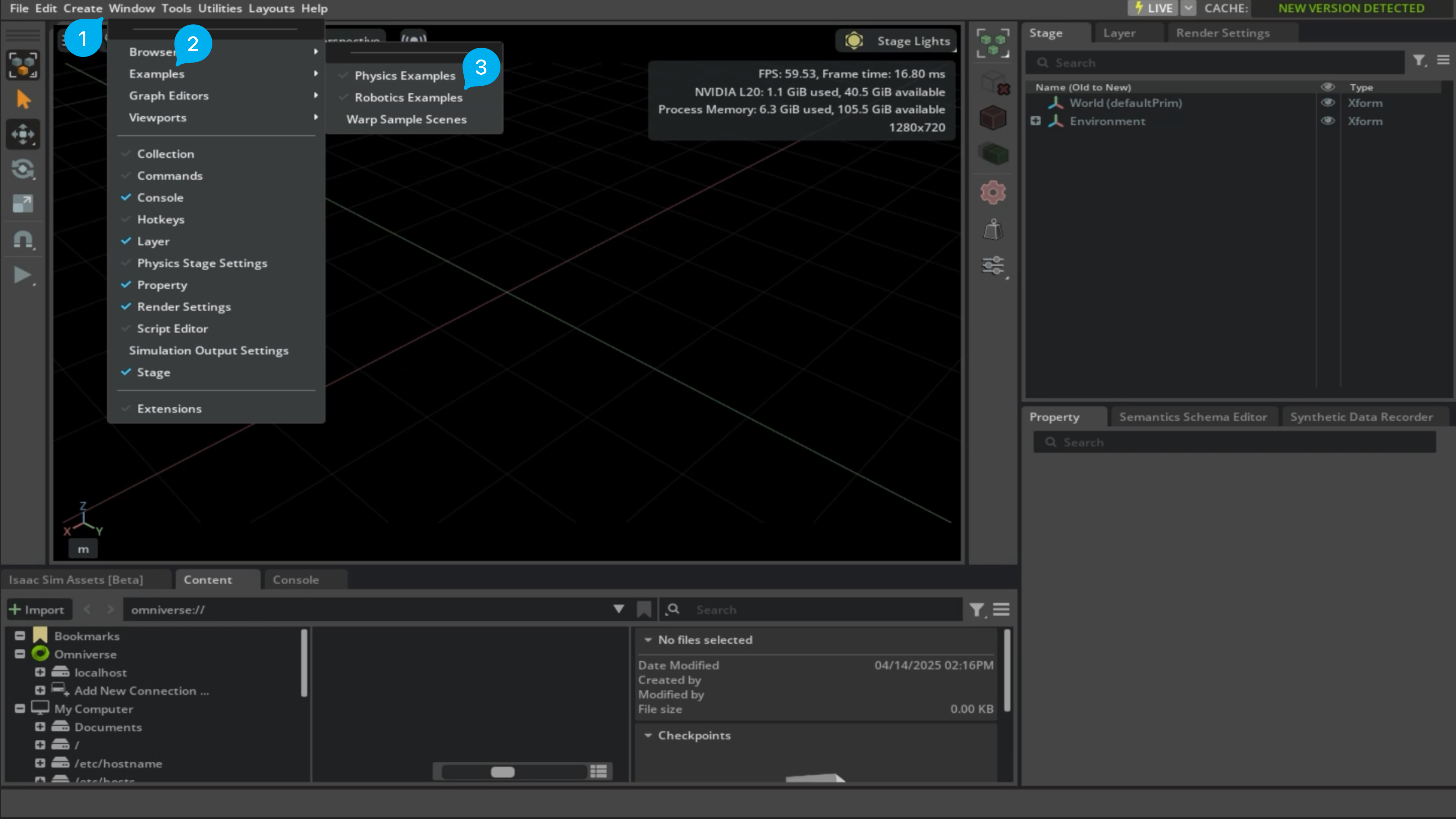Image resolution: width=1456 pixels, height=819 pixels.
Task: Open the pink gear settings icon
Action: pyautogui.click(x=993, y=193)
